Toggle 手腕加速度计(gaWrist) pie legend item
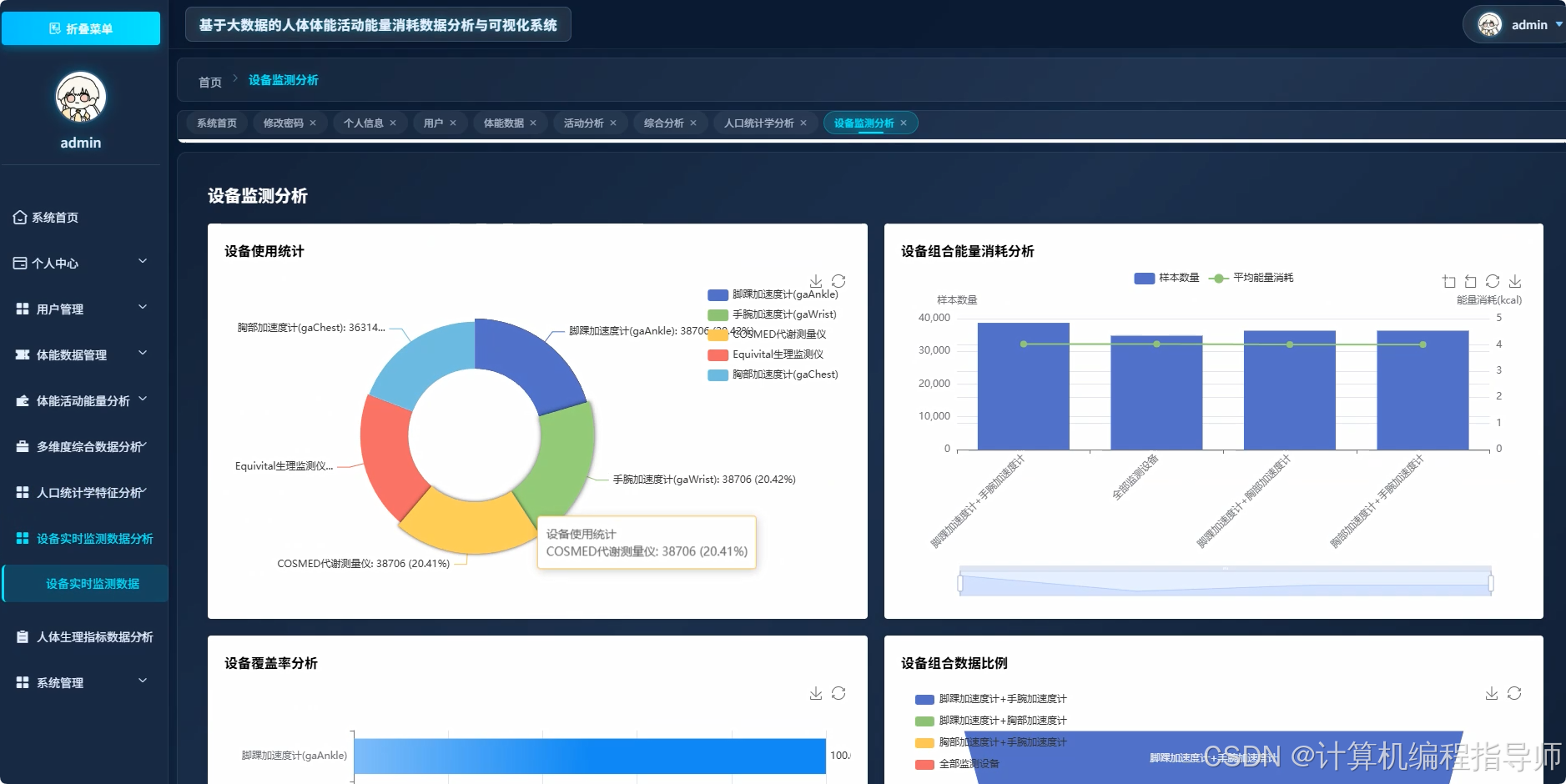 [772, 314]
